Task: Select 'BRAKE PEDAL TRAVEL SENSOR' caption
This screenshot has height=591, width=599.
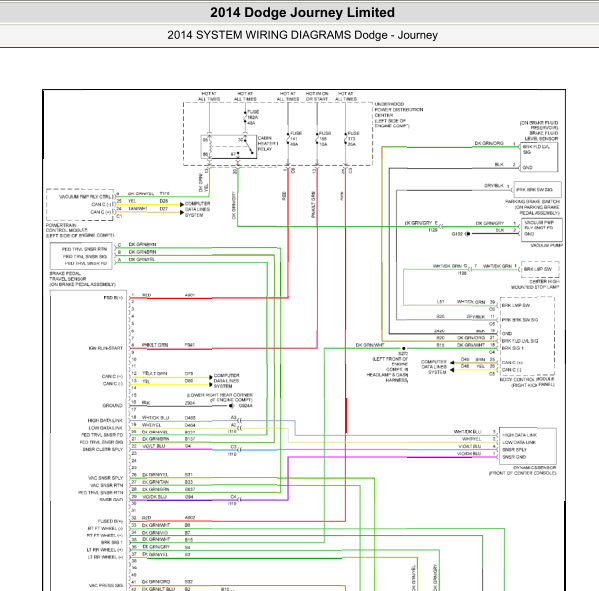Action: point(82,279)
